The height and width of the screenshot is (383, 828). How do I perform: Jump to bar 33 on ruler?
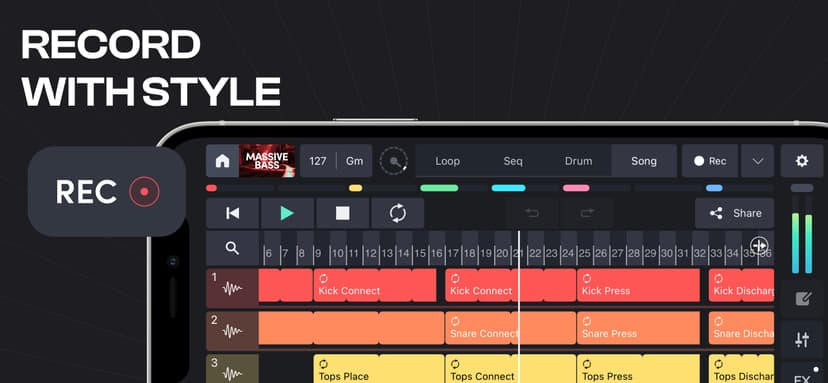[x=716, y=254]
